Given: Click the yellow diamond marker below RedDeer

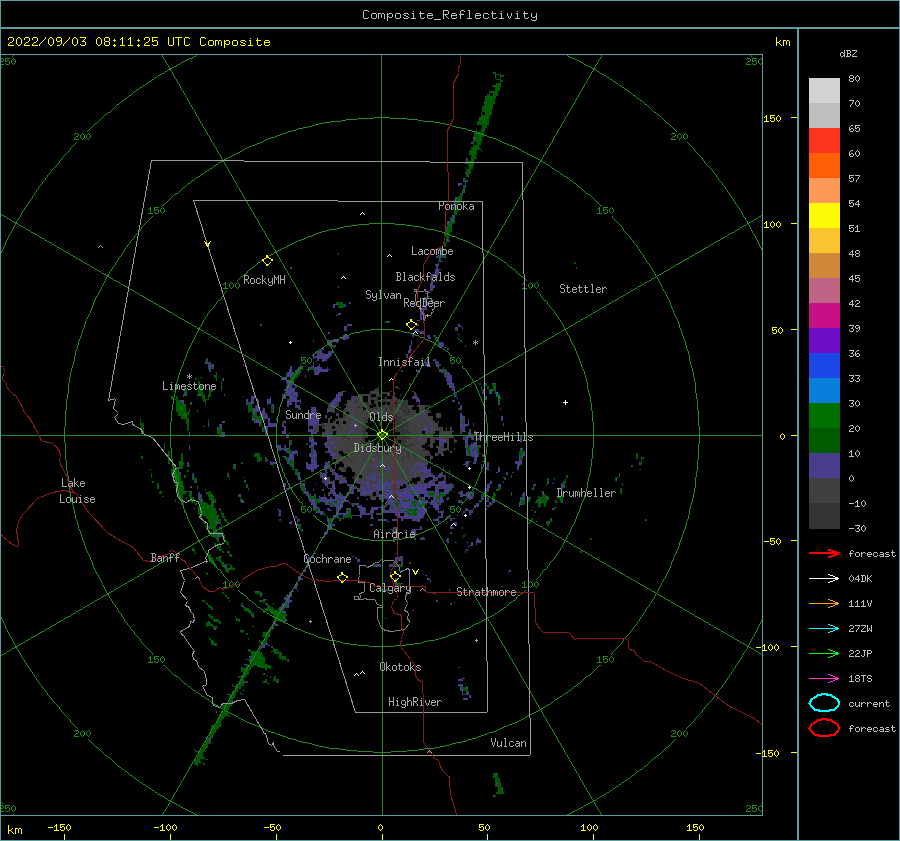Looking at the screenshot, I should pyautogui.click(x=411, y=325).
